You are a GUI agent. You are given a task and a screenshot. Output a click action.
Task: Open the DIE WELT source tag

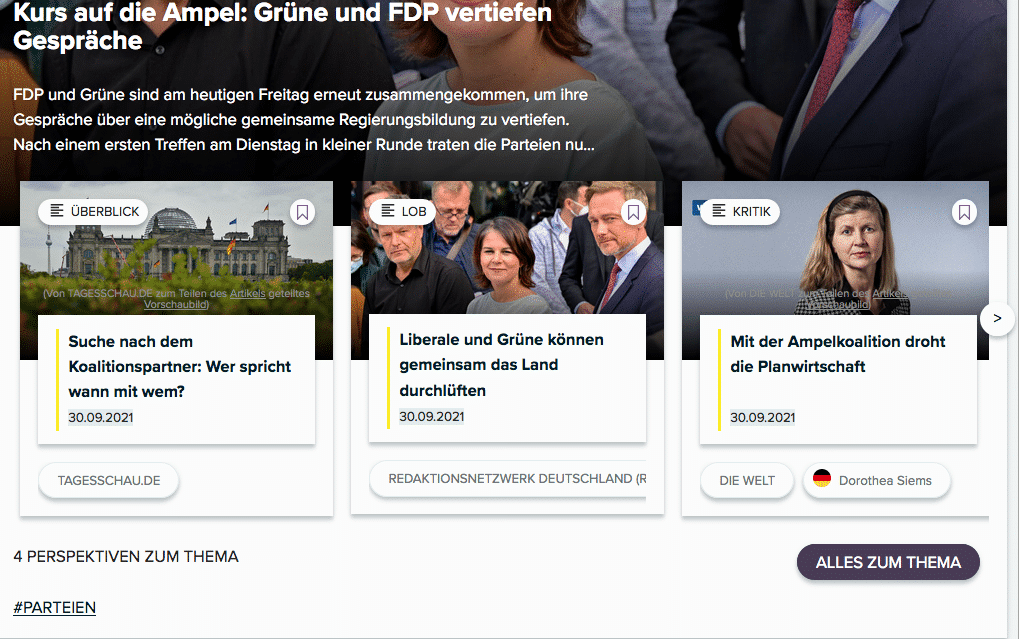pos(747,480)
